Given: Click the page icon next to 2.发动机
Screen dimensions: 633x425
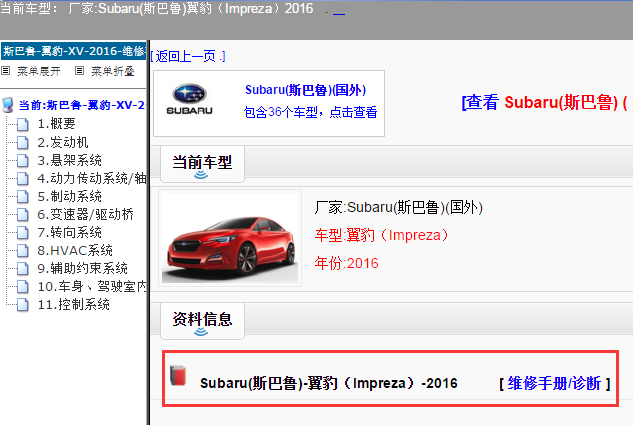Looking at the screenshot, I should pos(23,142).
